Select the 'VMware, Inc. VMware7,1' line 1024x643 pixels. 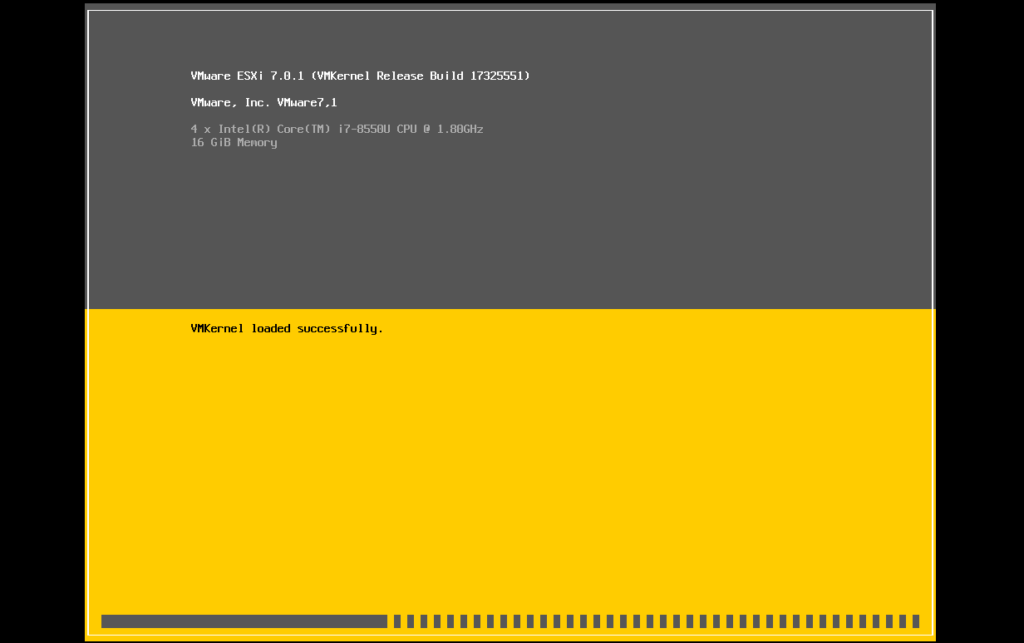264,102
